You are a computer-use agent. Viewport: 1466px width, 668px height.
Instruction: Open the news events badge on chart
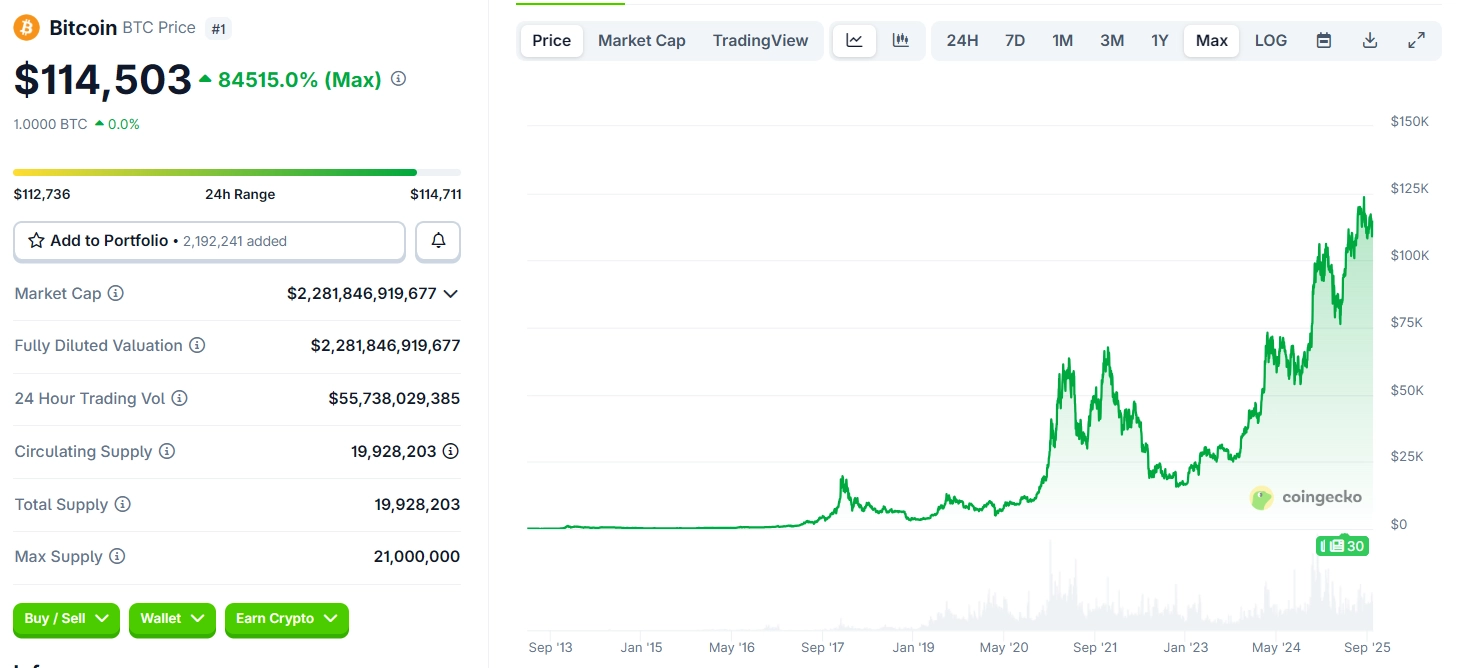click(x=1343, y=546)
